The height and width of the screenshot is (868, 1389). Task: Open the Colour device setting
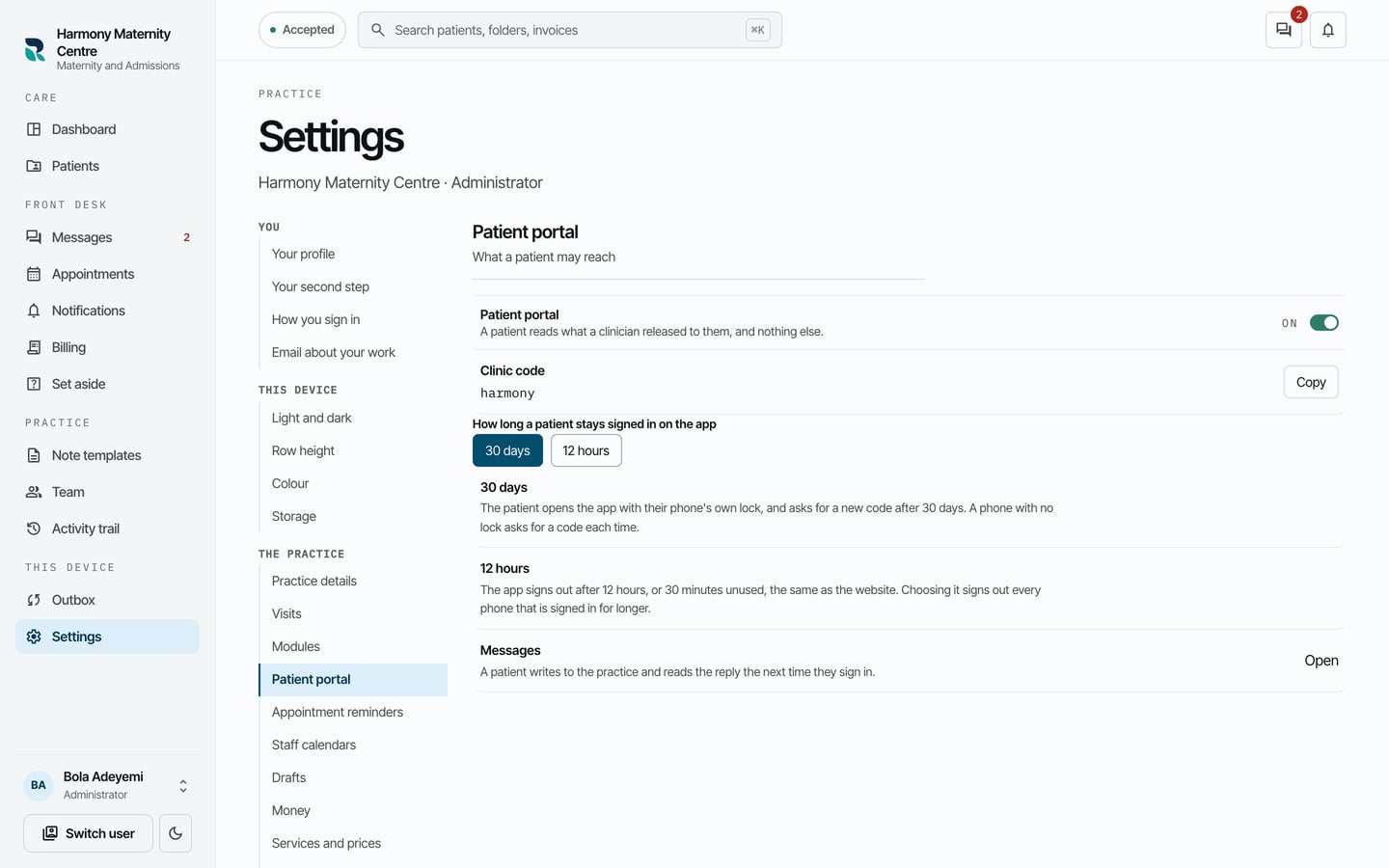pyautogui.click(x=353, y=483)
